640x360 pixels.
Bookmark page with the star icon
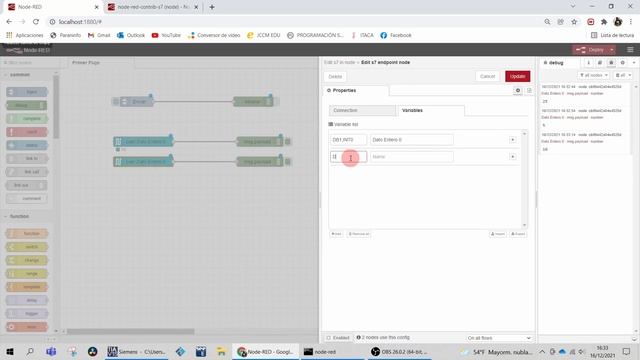point(574,22)
